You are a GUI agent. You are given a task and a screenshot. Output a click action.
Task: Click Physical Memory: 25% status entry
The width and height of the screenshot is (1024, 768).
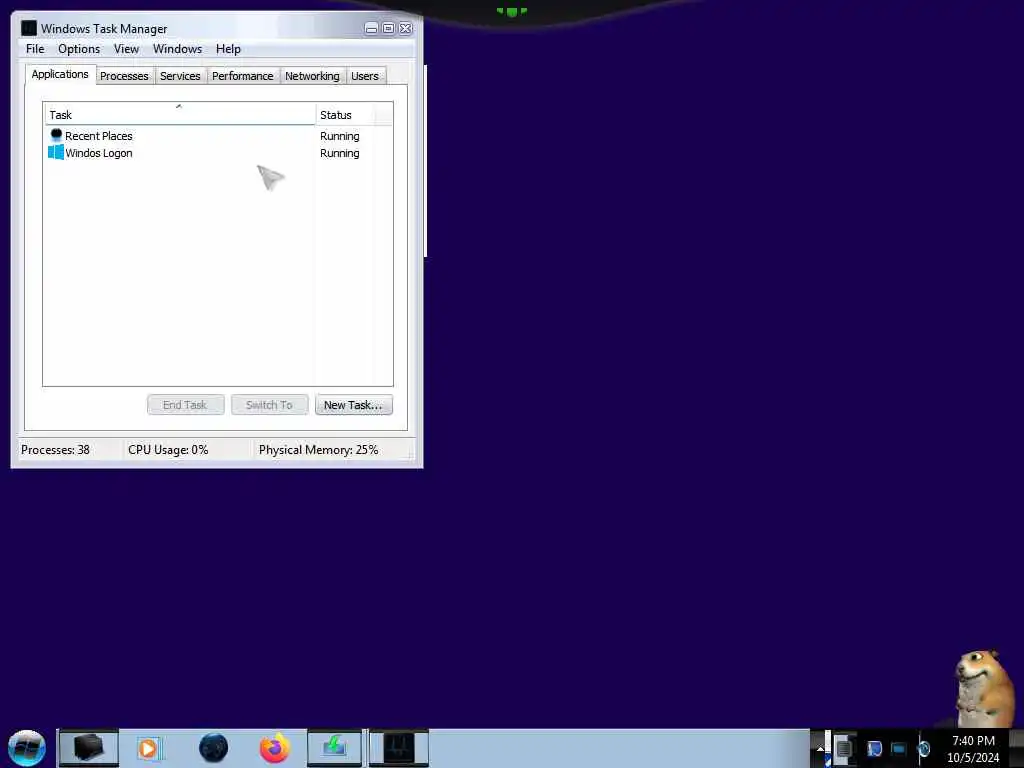(x=319, y=450)
